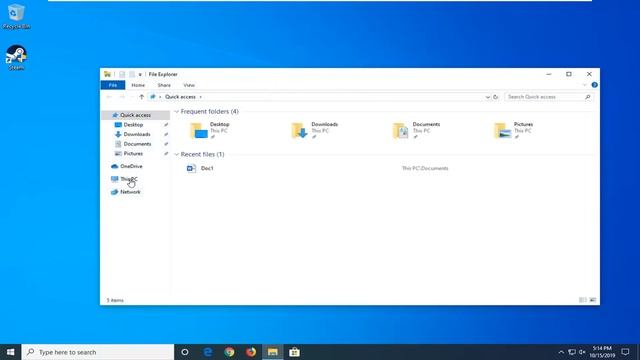Screen dimensions: 640x360
Task: Open the View ribbon tab
Action: click(189, 85)
